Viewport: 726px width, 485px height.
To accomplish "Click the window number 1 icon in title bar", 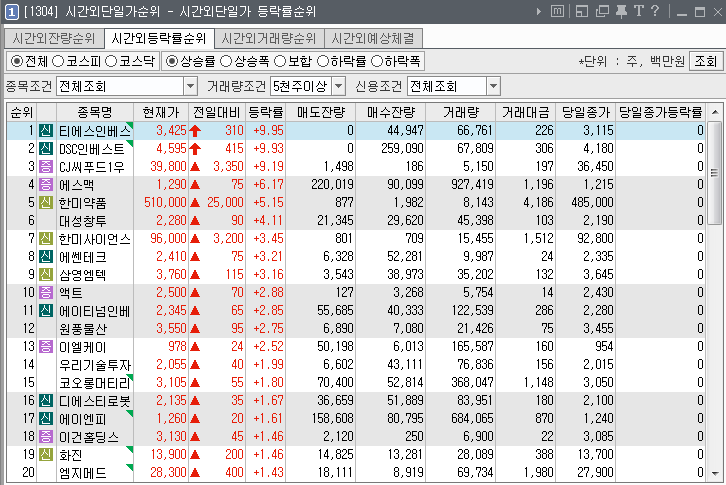I will point(12,12).
